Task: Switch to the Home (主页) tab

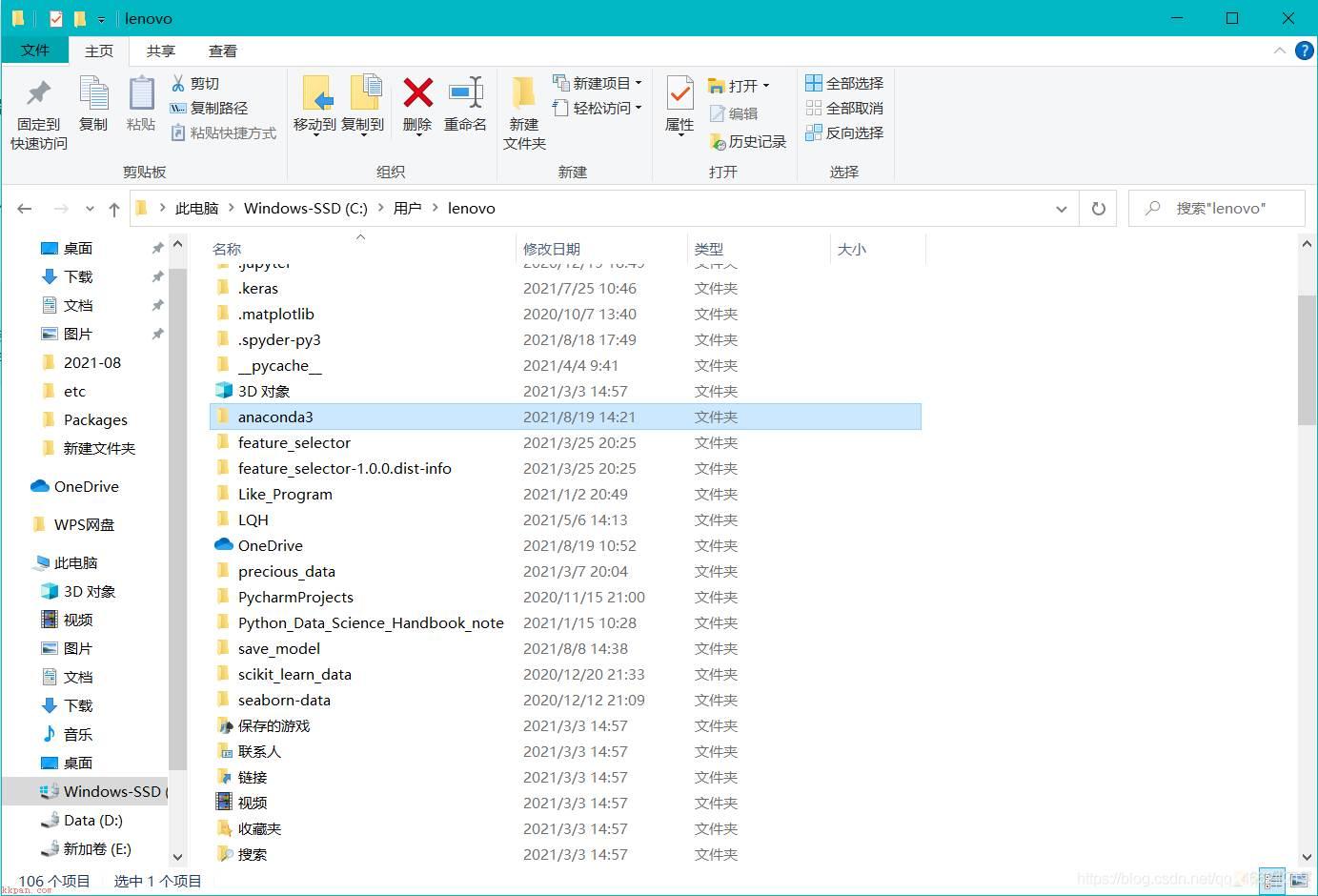Action: [99, 51]
